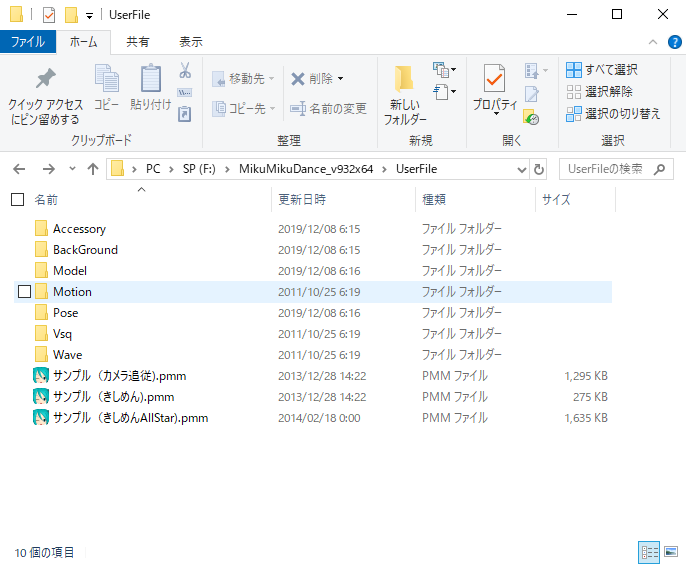Open the Delete dropdown arrow
687x565 pixels.
tap(340, 79)
